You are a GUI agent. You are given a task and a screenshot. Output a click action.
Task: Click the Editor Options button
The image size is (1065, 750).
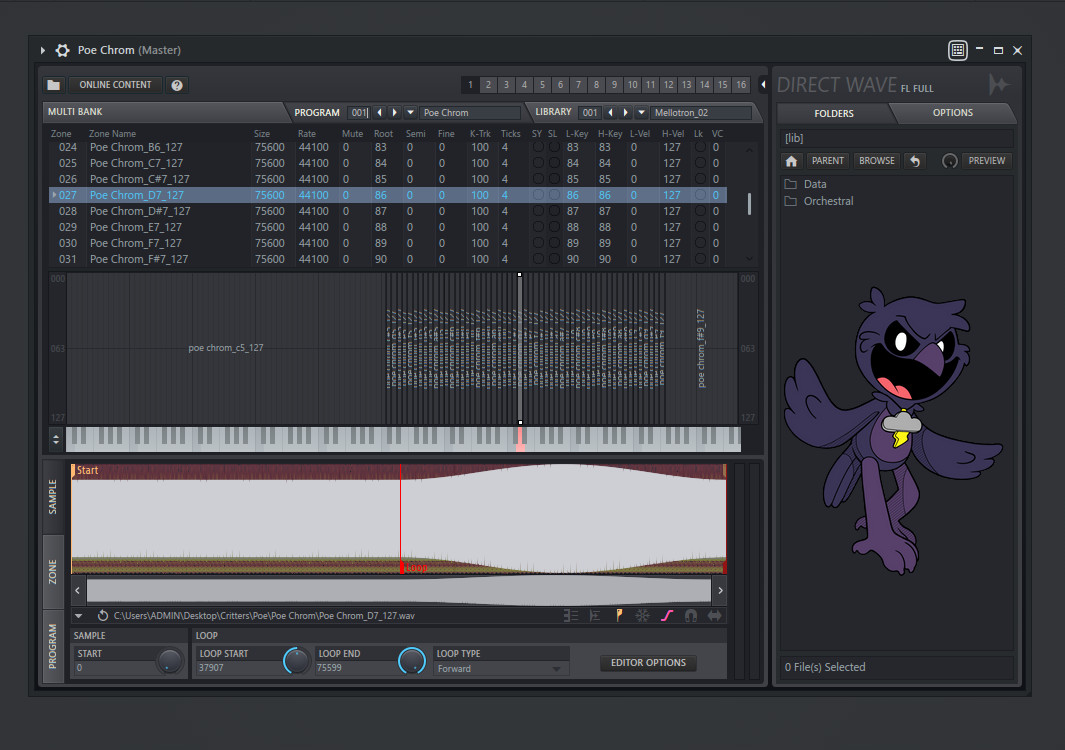click(x=648, y=662)
